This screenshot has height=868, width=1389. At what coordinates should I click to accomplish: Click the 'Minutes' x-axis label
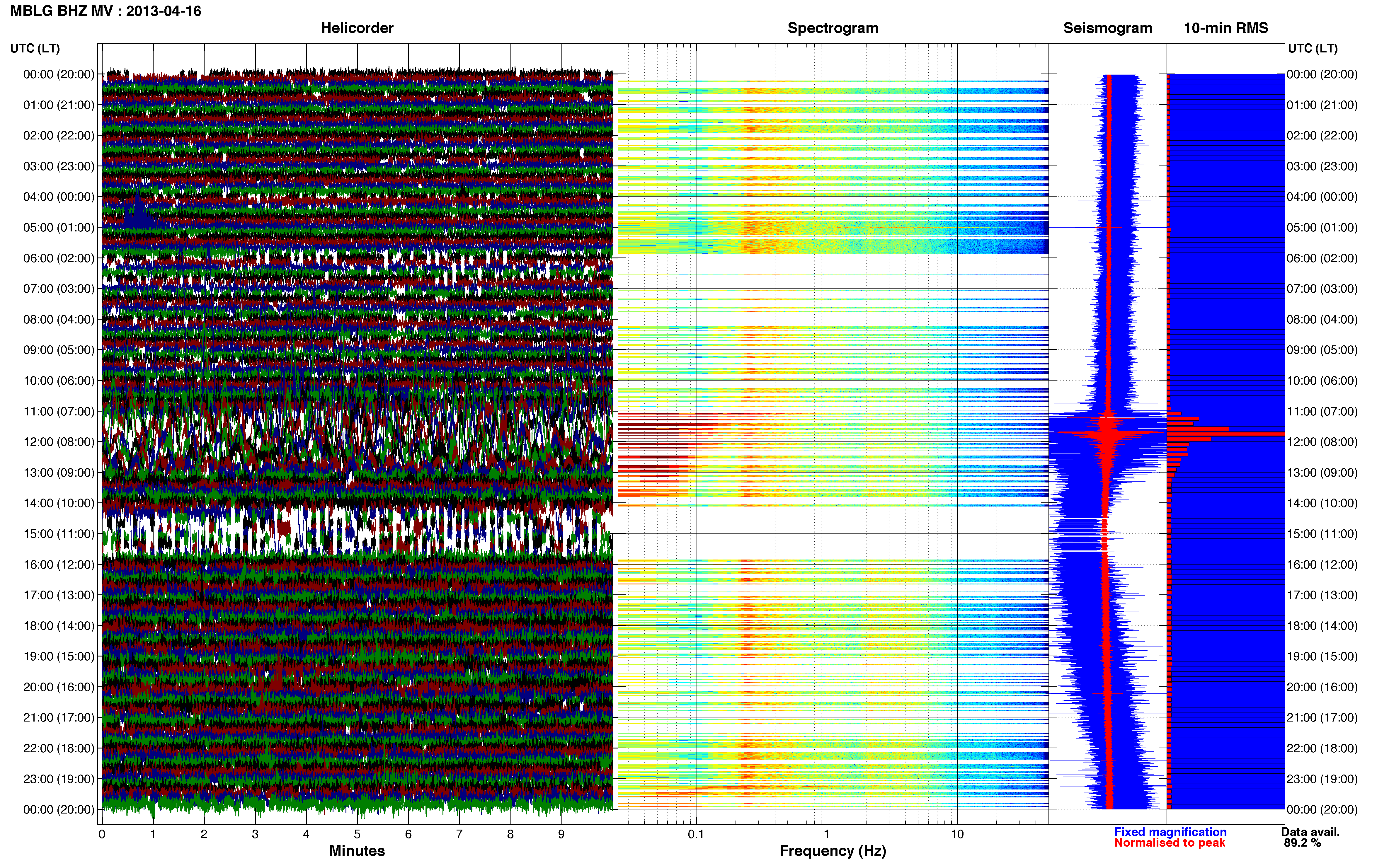click(x=357, y=851)
